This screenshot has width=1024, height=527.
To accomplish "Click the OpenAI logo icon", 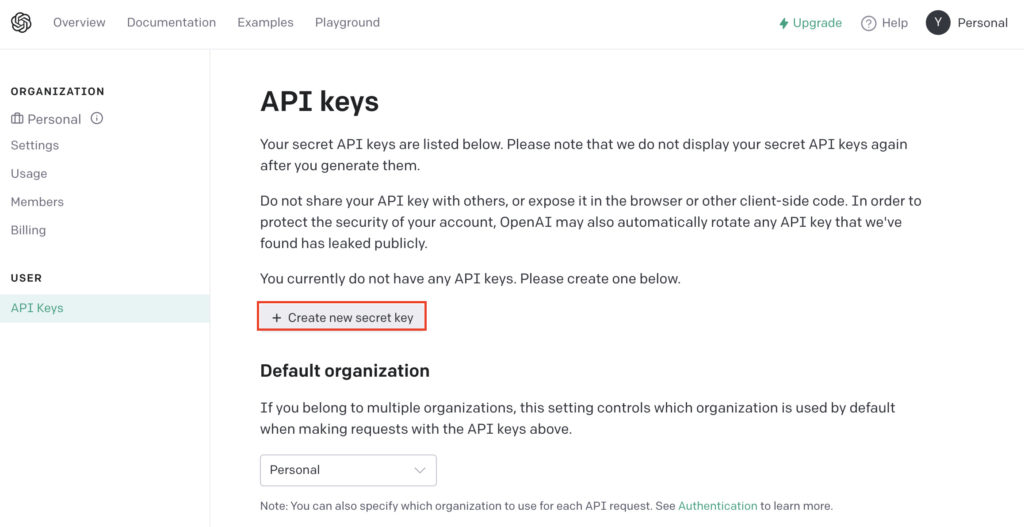I will [x=21, y=23].
